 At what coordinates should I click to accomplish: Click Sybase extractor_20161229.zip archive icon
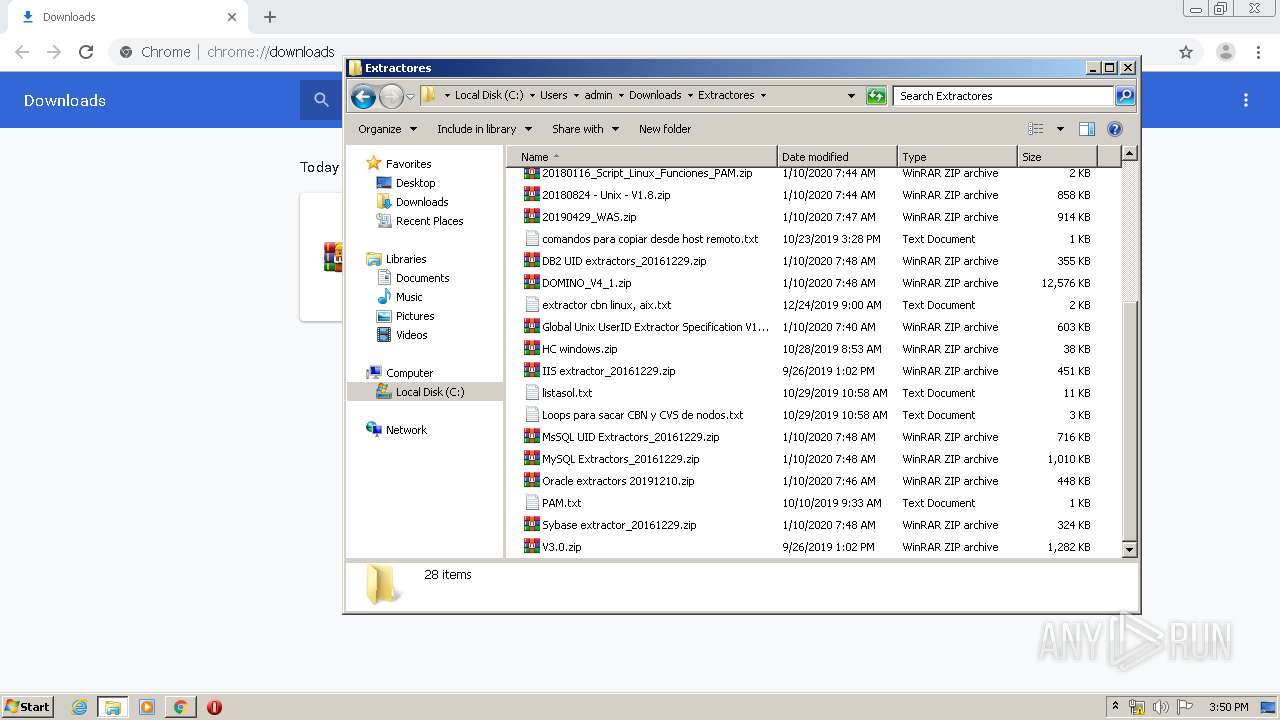click(x=532, y=524)
